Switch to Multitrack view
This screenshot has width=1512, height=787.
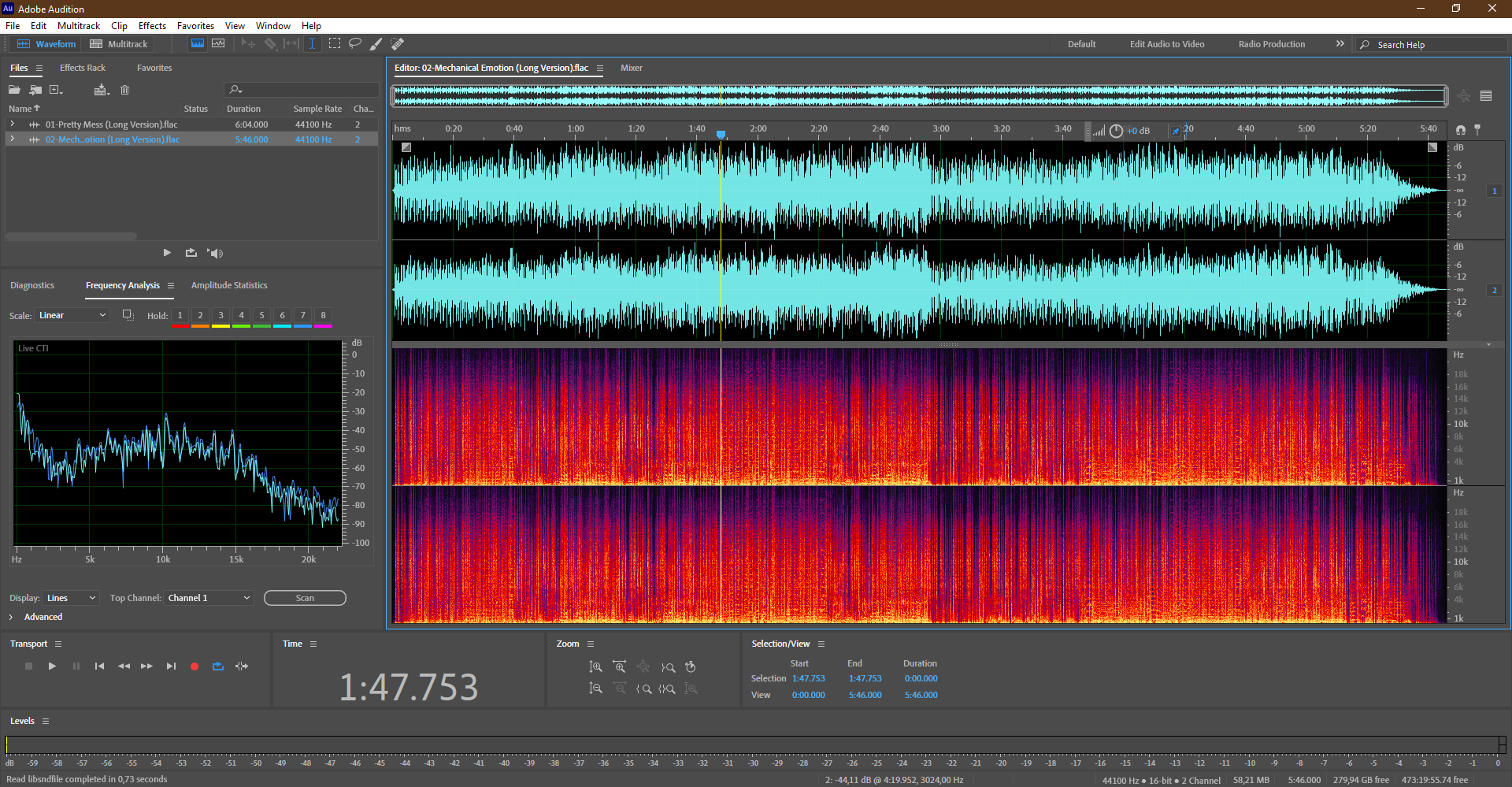(x=119, y=44)
